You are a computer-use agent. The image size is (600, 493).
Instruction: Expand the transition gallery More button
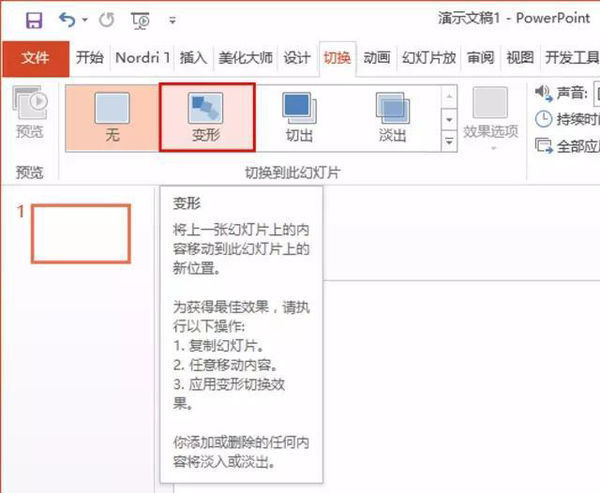point(449,140)
